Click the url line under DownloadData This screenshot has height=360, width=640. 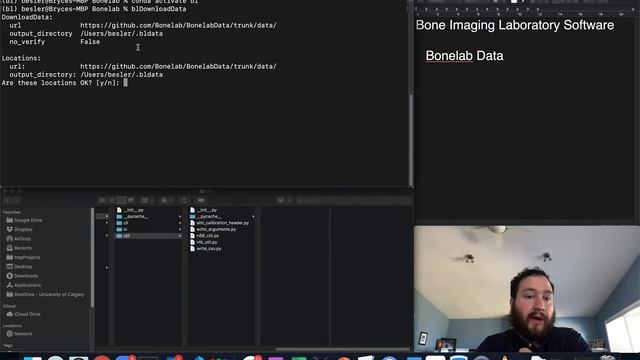tap(143, 25)
